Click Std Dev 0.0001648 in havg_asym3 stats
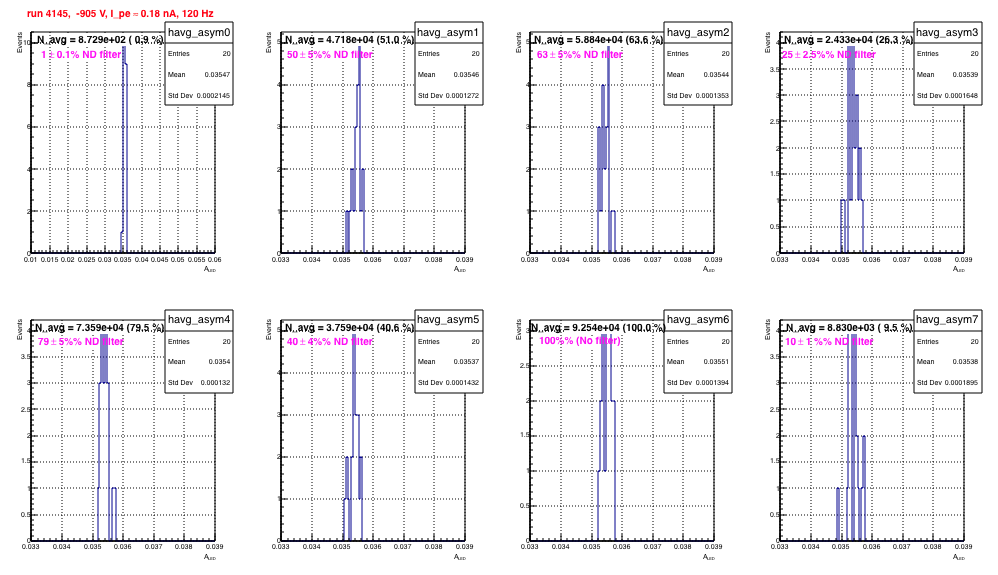998x575 pixels. (x=947, y=96)
